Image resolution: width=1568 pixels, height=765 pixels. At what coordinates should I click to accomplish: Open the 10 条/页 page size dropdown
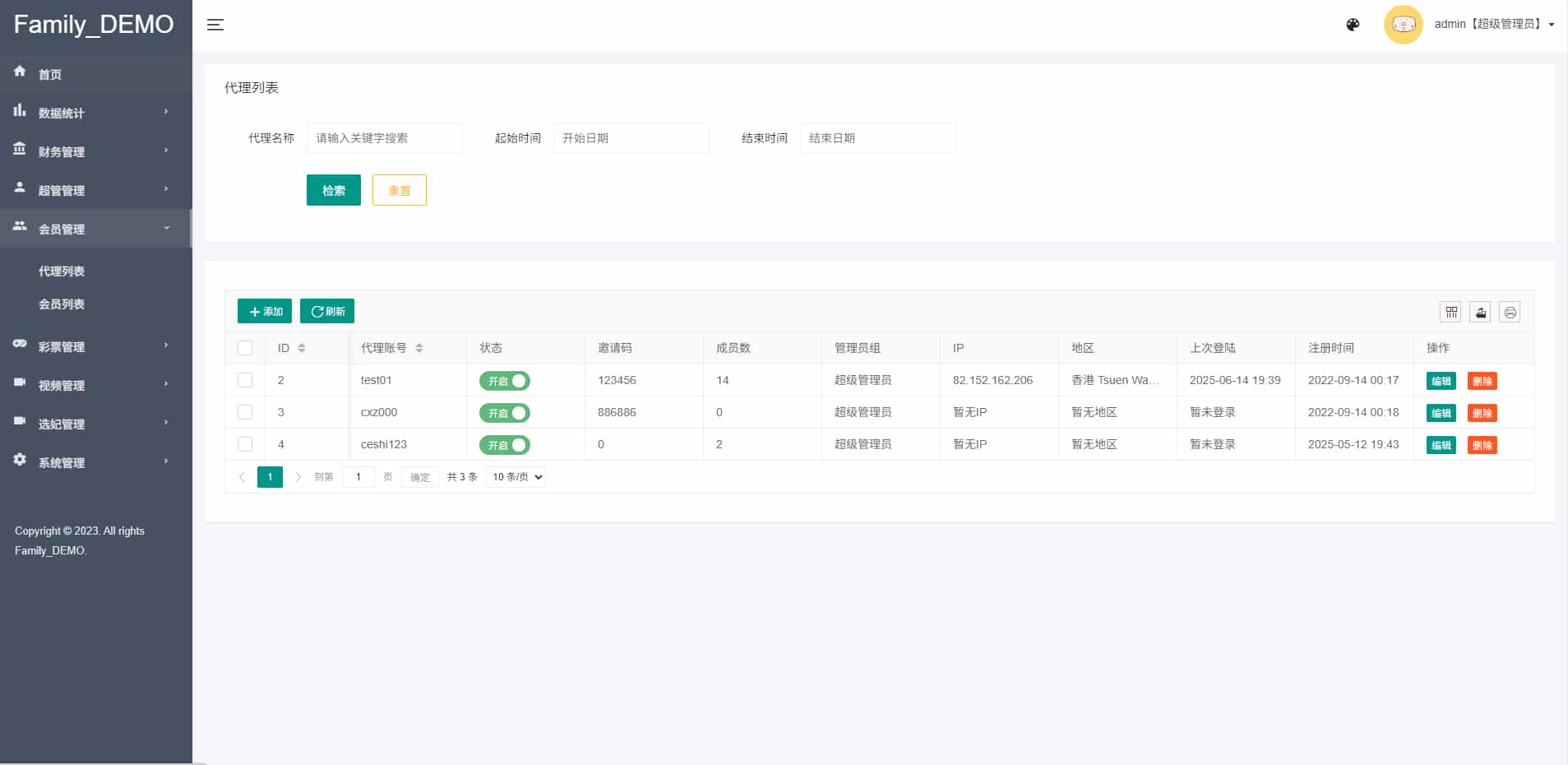pos(516,477)
